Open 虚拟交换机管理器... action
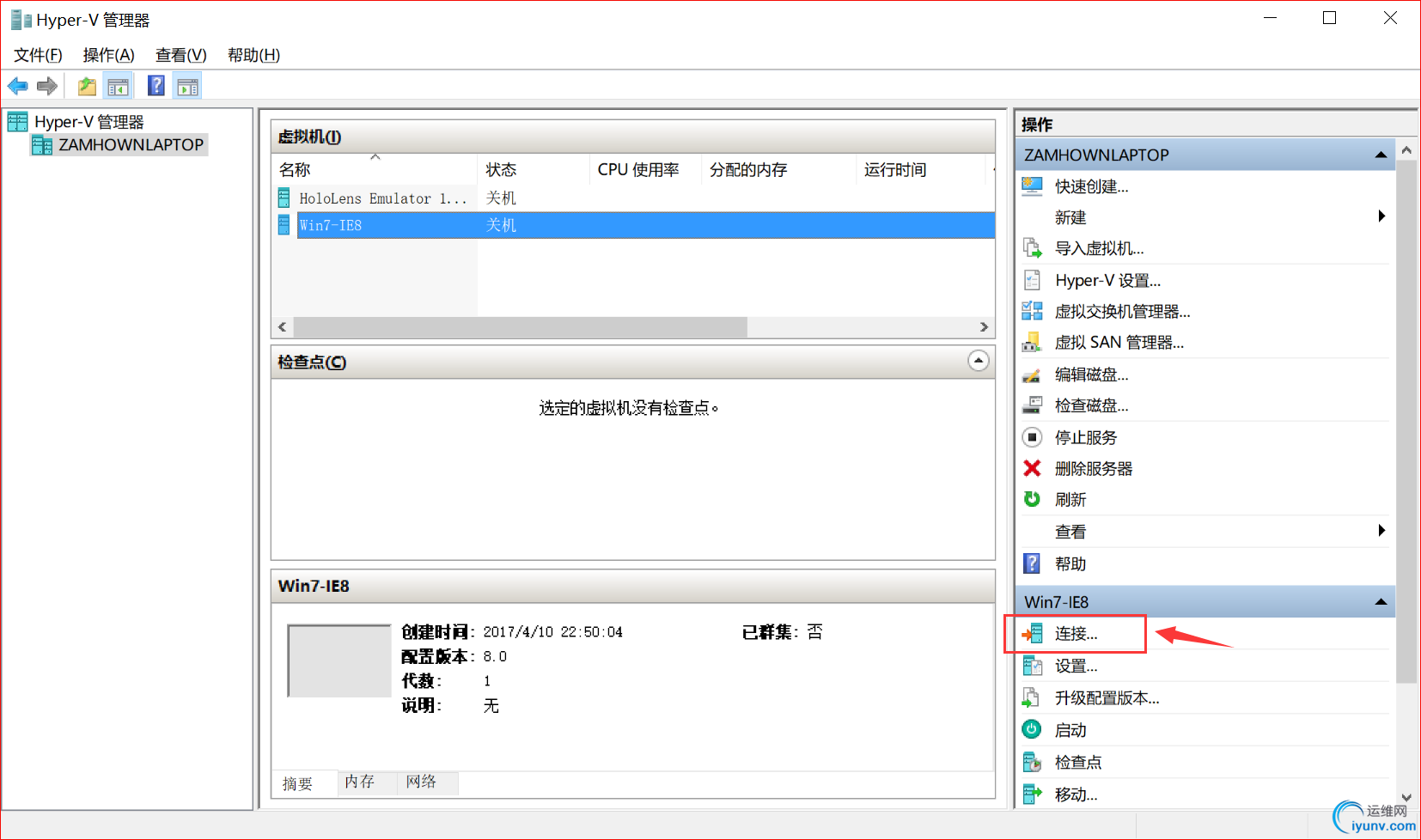 1123,311
